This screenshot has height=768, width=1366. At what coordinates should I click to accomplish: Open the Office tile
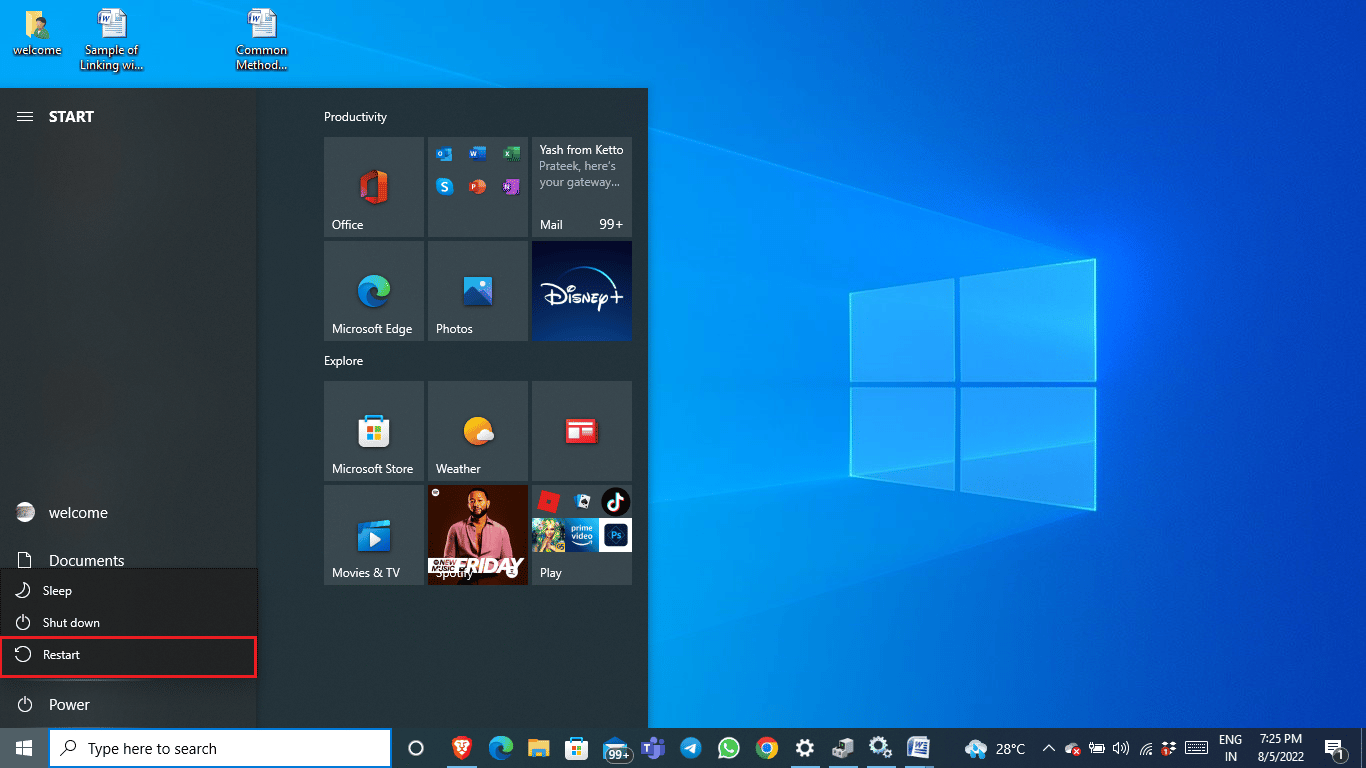(x=374, y=187)
